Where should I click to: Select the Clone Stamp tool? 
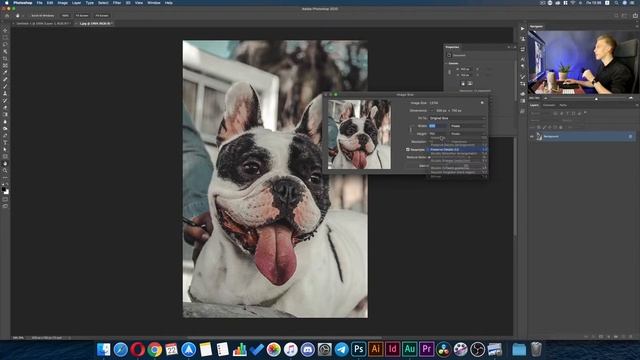coord(5,93)
